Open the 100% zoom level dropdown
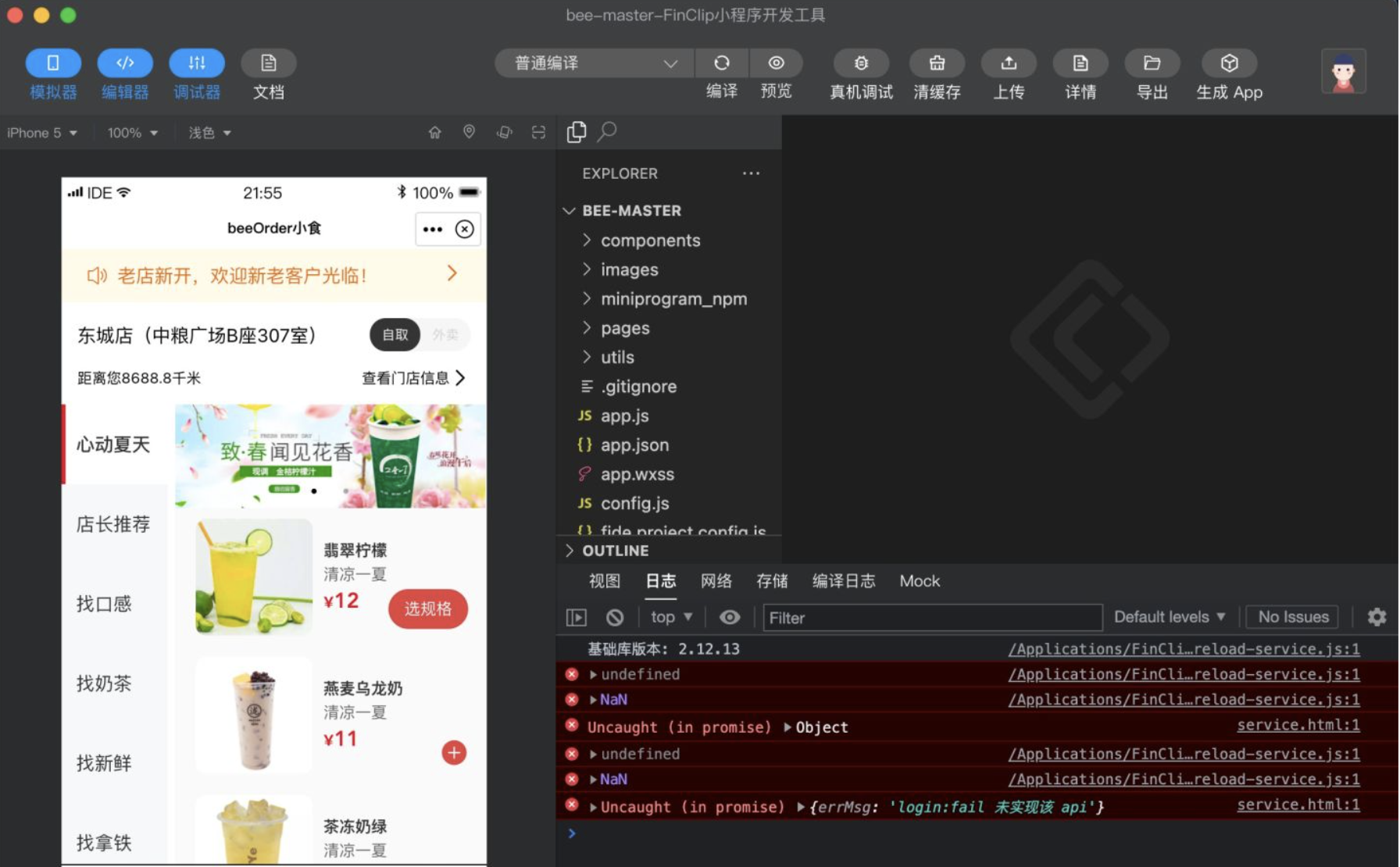Image resolution: width=1400 pixels, height=867 pixels. (x=132, y=133)
